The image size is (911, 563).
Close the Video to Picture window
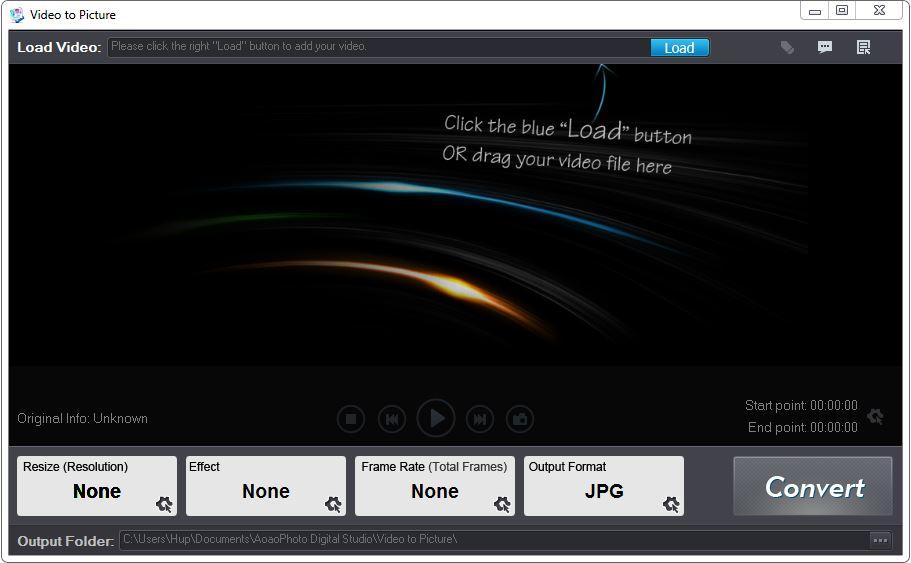tap(879, 10)
